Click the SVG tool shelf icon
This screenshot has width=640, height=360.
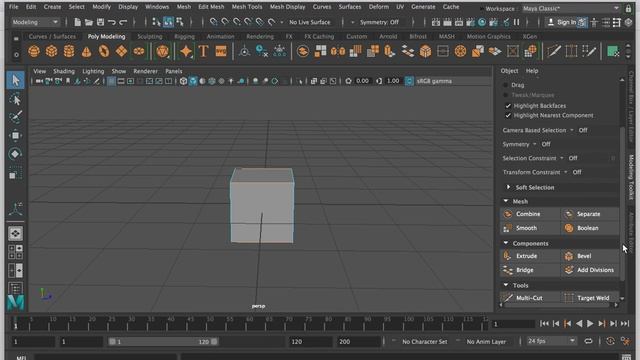(221, 51)
